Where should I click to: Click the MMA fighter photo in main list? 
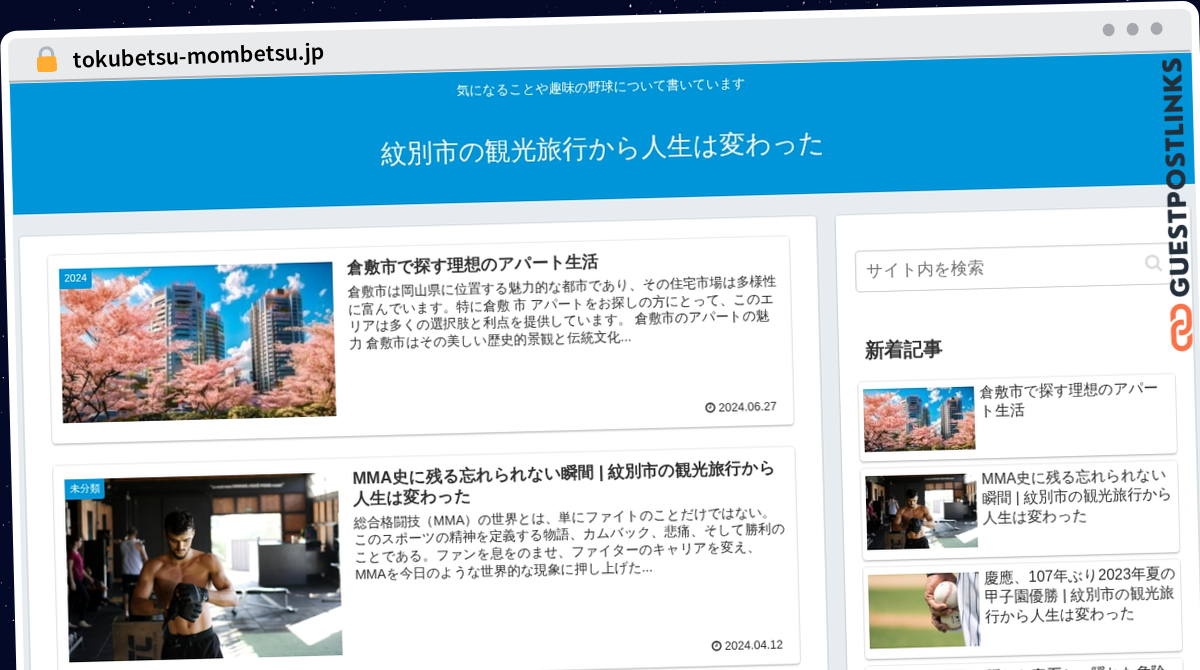(x=204, y=567)
